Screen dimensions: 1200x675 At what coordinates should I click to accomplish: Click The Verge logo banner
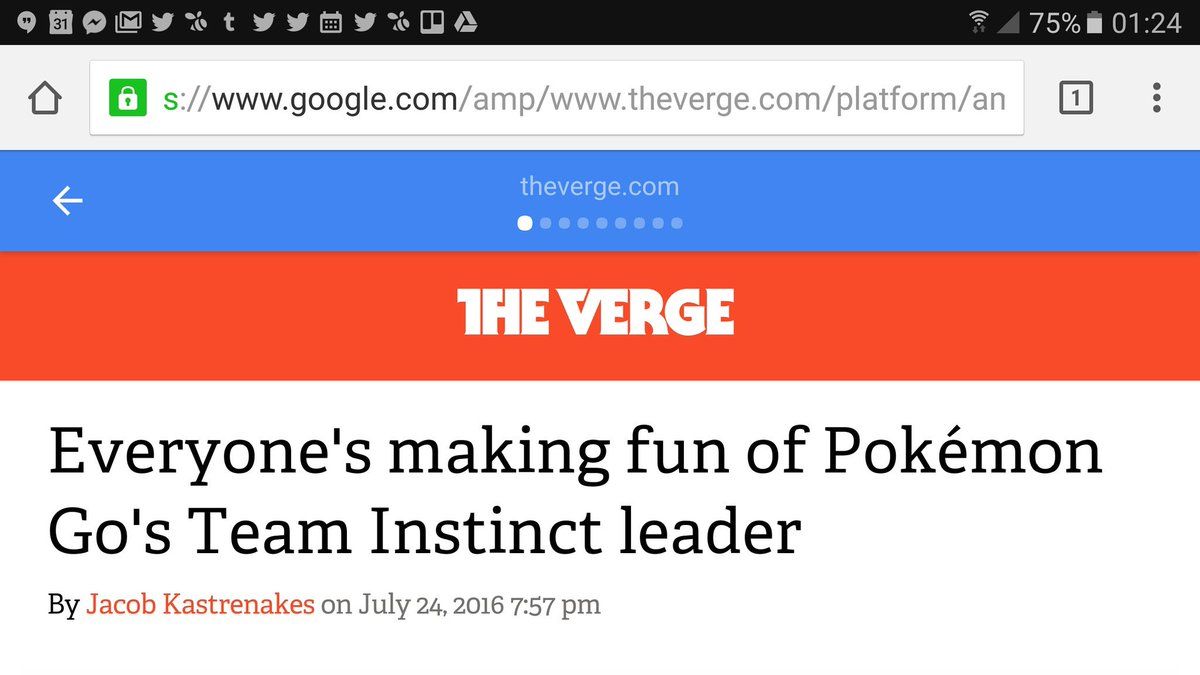click(597, 312)
